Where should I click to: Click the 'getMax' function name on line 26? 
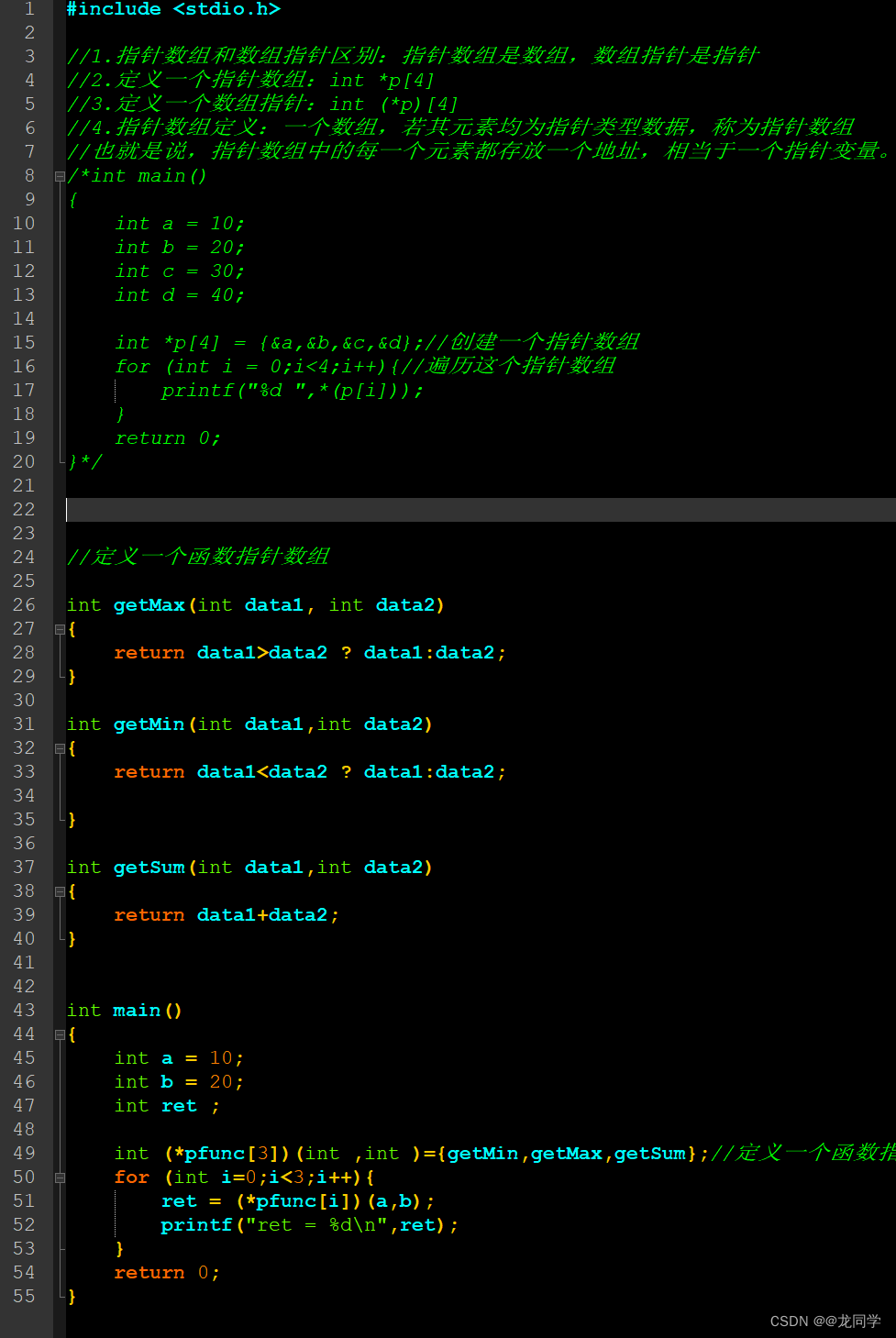tap(149, 605)
